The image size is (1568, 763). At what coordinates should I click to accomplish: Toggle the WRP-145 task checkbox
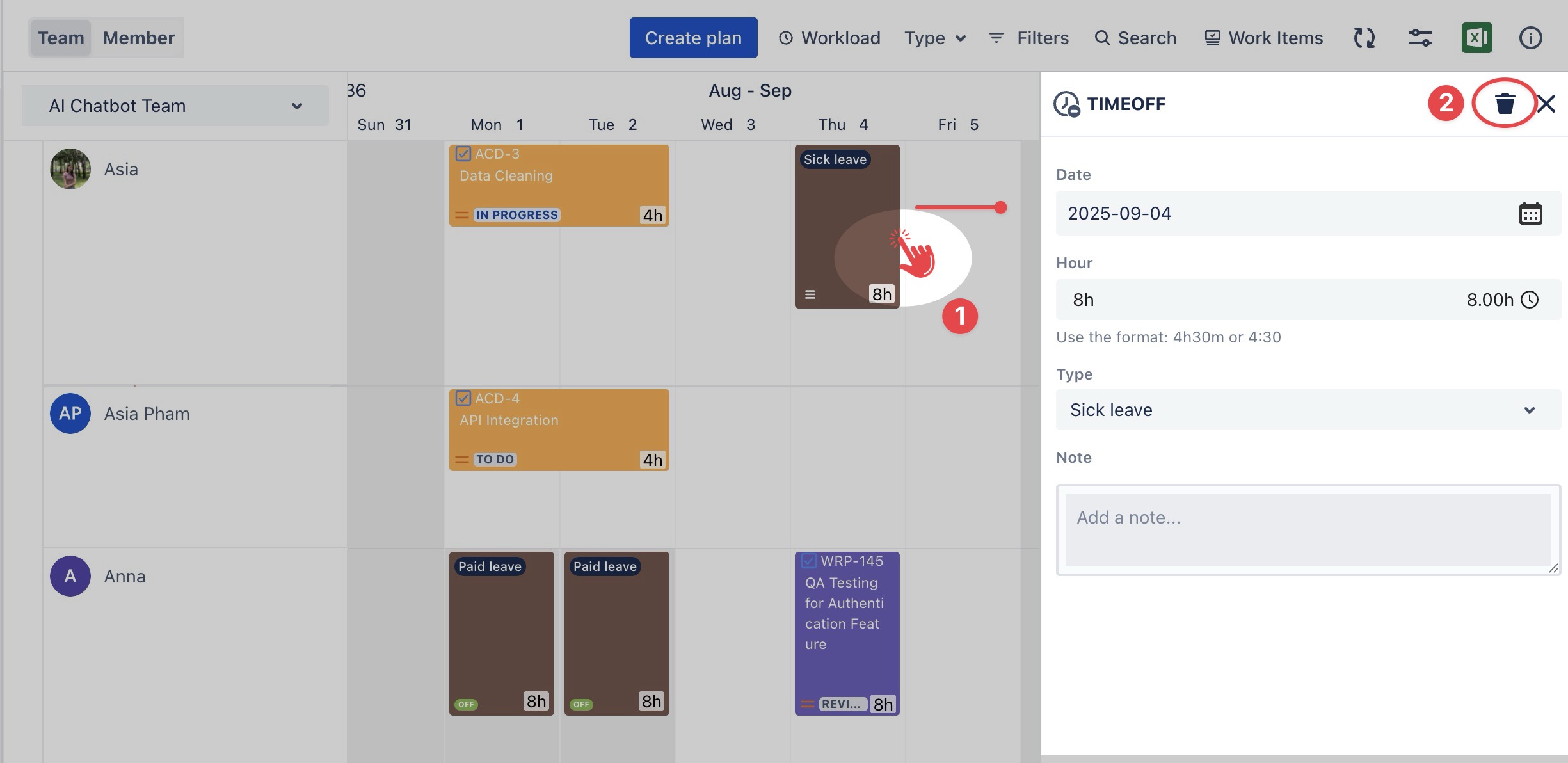(x=809, y=561)
